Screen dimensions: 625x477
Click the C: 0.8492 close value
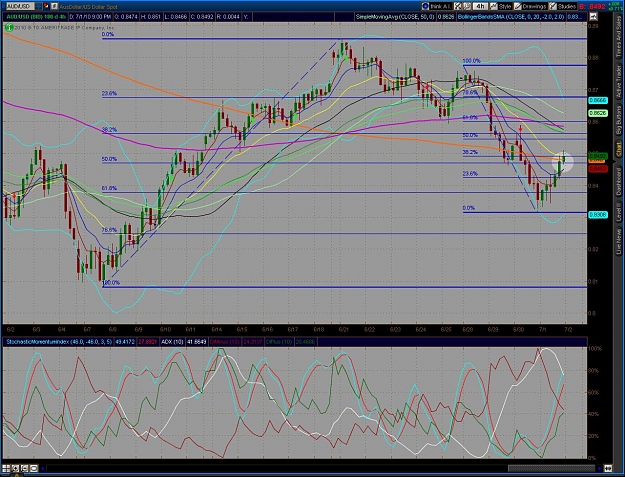click(203, 17)
